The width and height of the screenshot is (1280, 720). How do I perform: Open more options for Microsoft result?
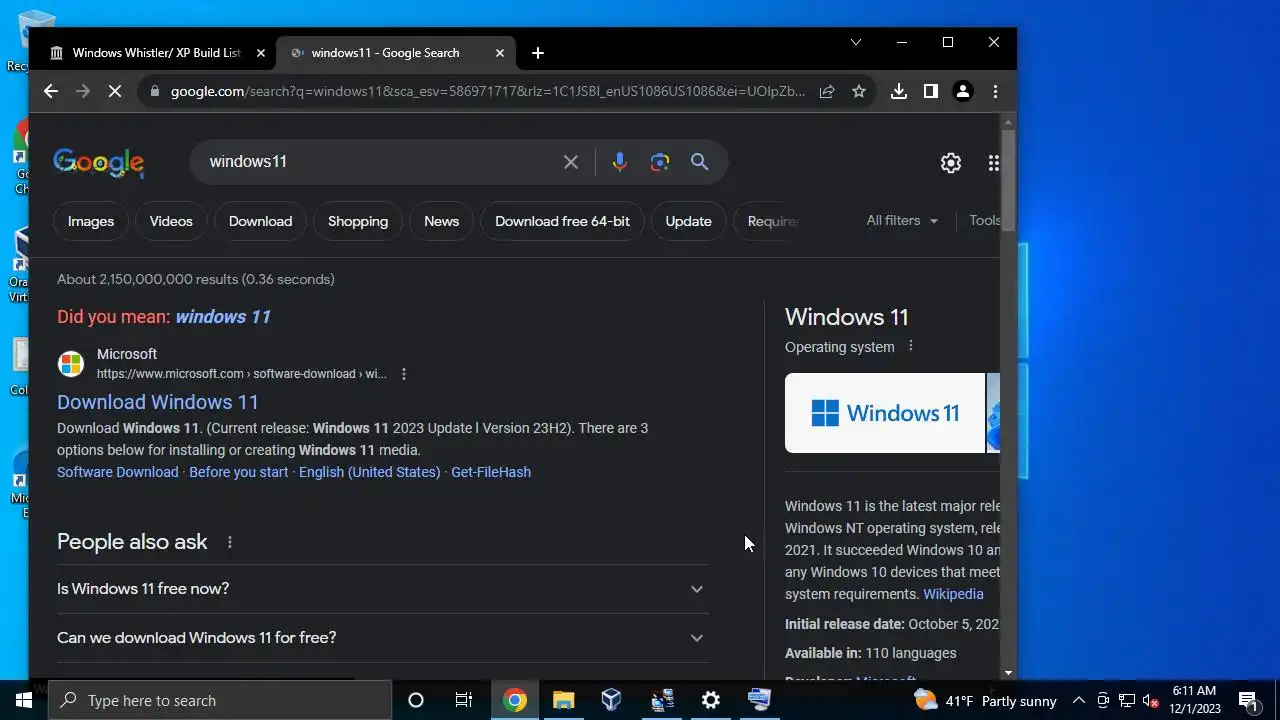click(x=404, y=374)
